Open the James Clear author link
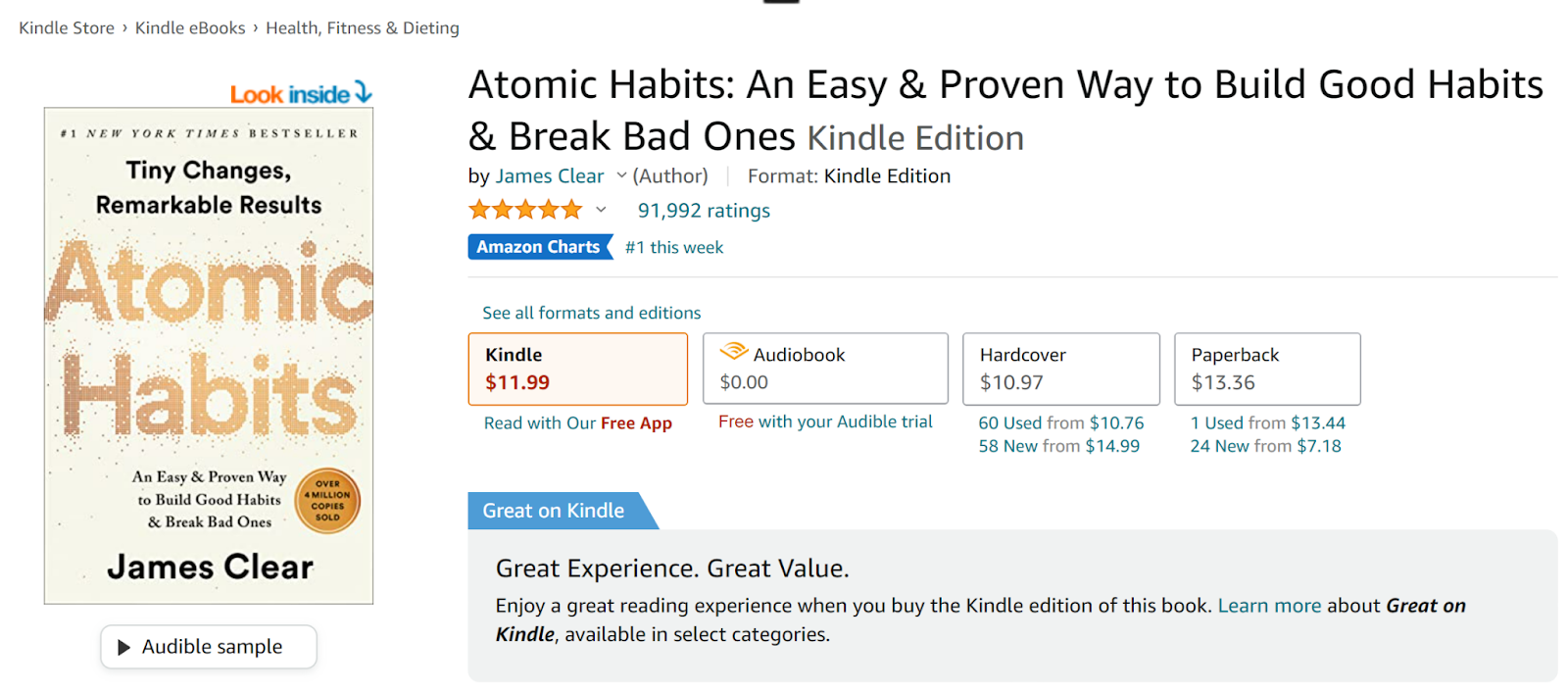1568x691 pixels. point(549,176)
